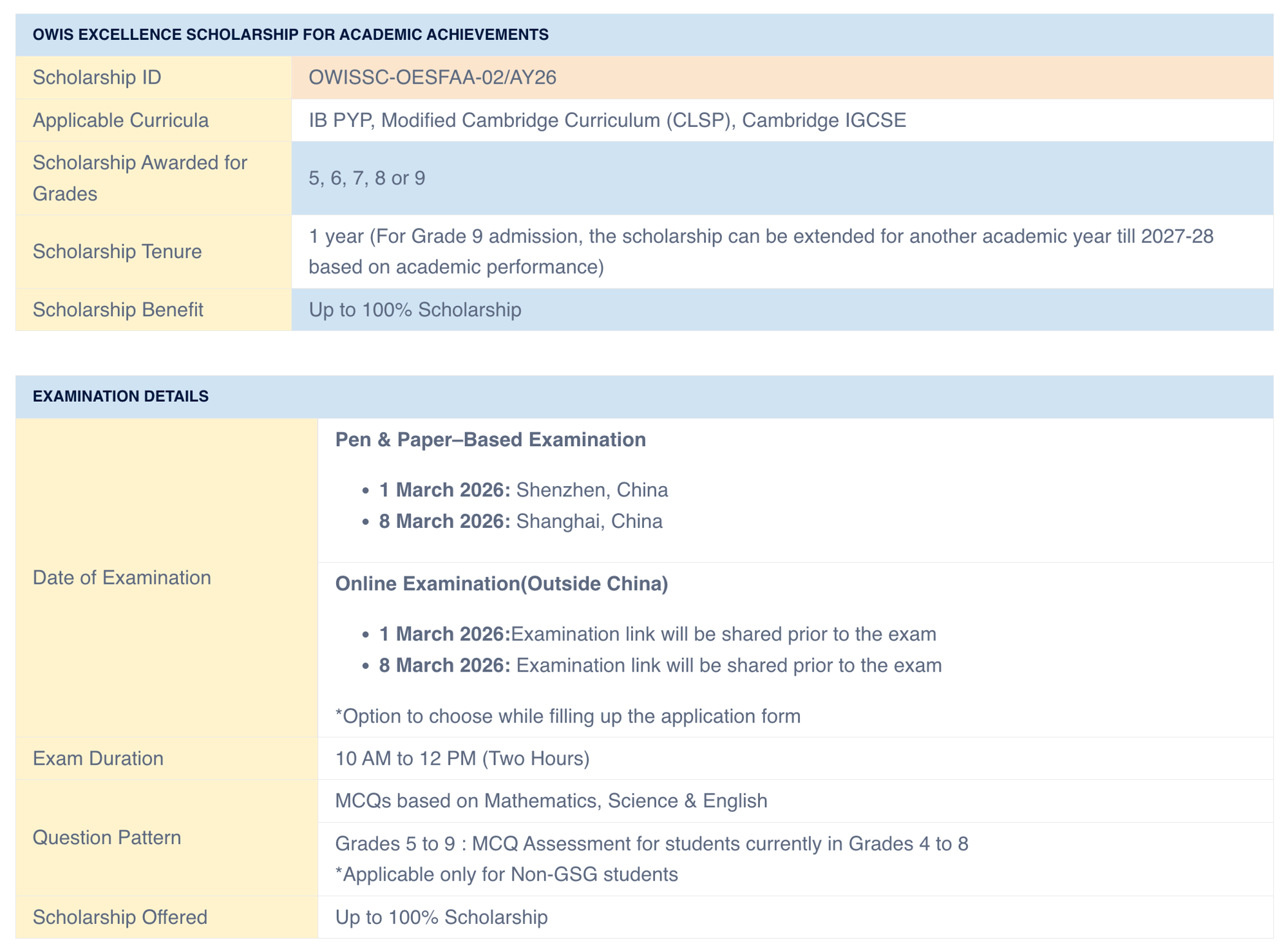Click the Date of Examination label
Viewport: 1288px width, 949px height.
(122, 578)
